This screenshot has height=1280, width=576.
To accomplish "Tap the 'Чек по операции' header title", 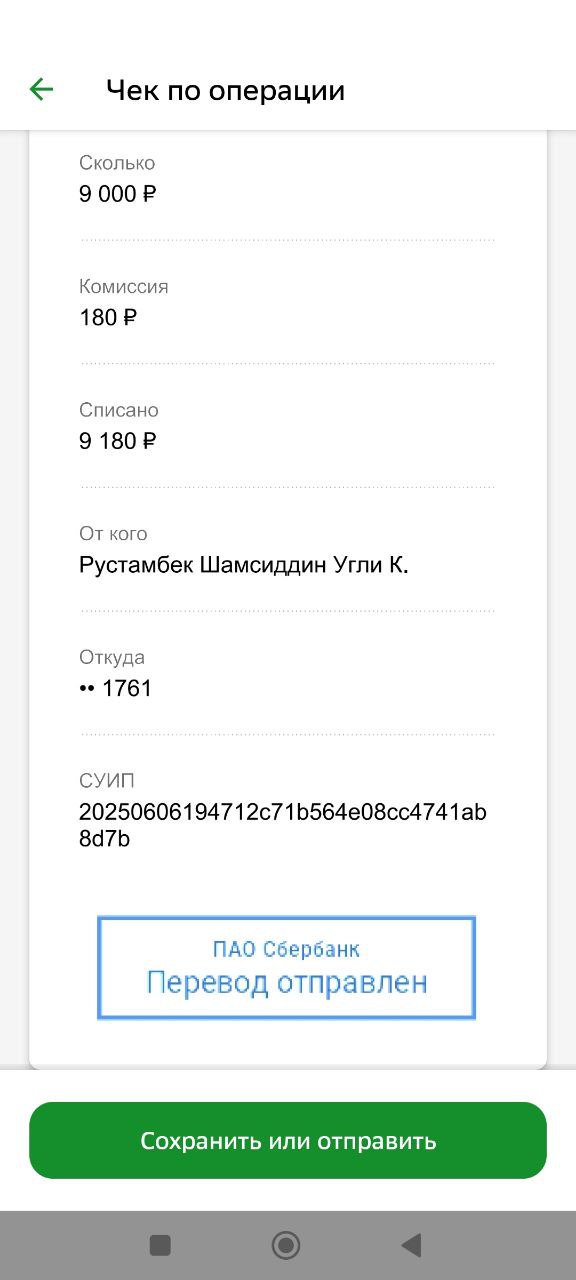I will (x=225, y=90).
